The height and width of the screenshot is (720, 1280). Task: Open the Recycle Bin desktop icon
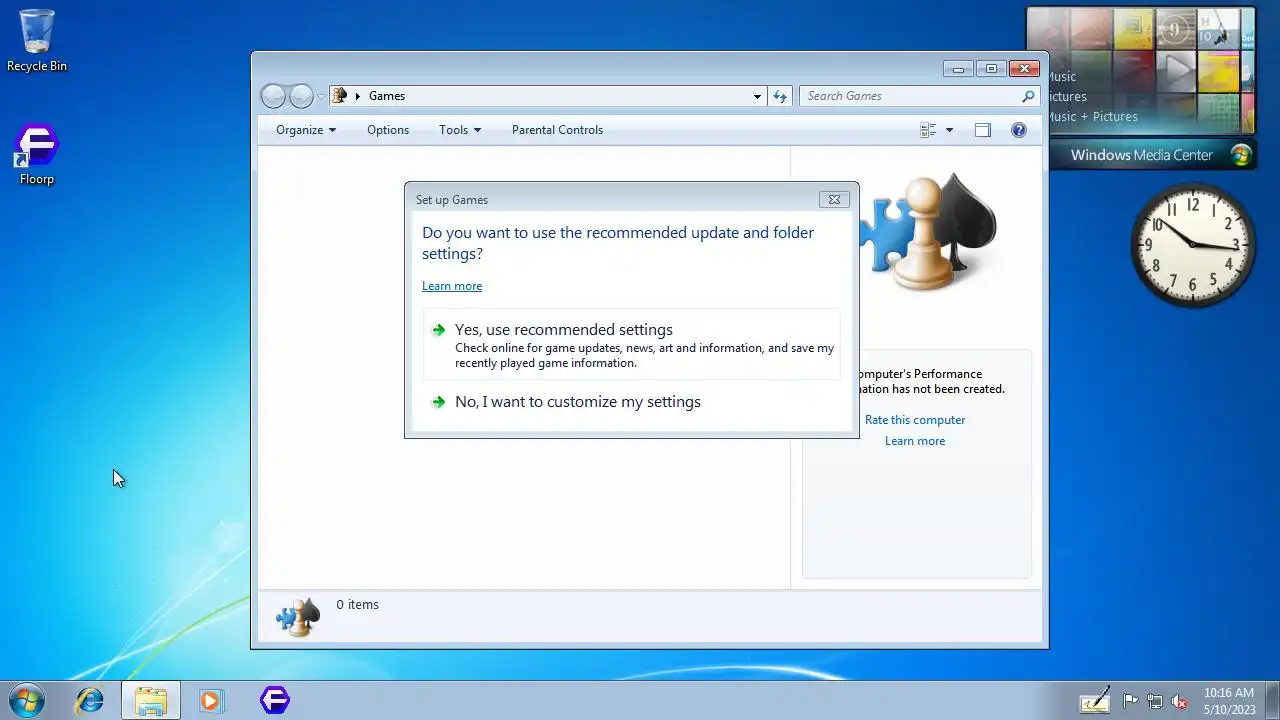tap(37, 41)
